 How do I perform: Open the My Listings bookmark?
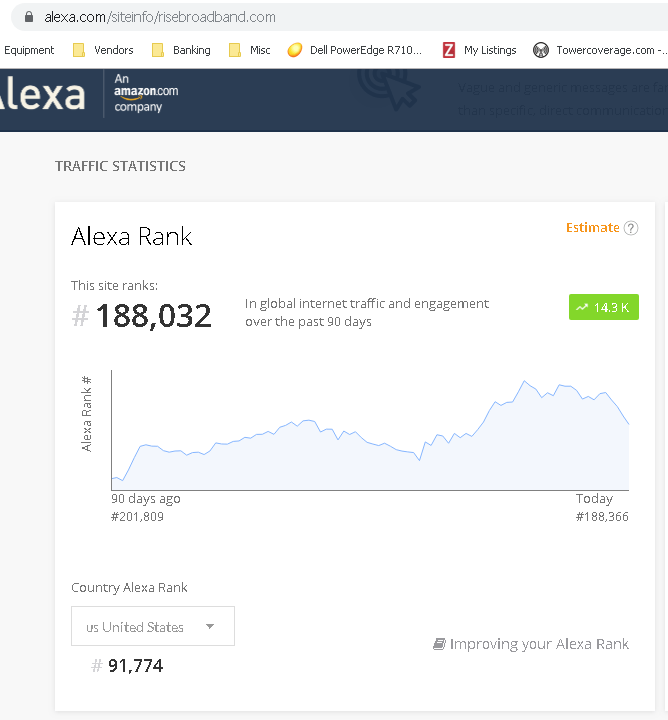click(x=479, y=50)
